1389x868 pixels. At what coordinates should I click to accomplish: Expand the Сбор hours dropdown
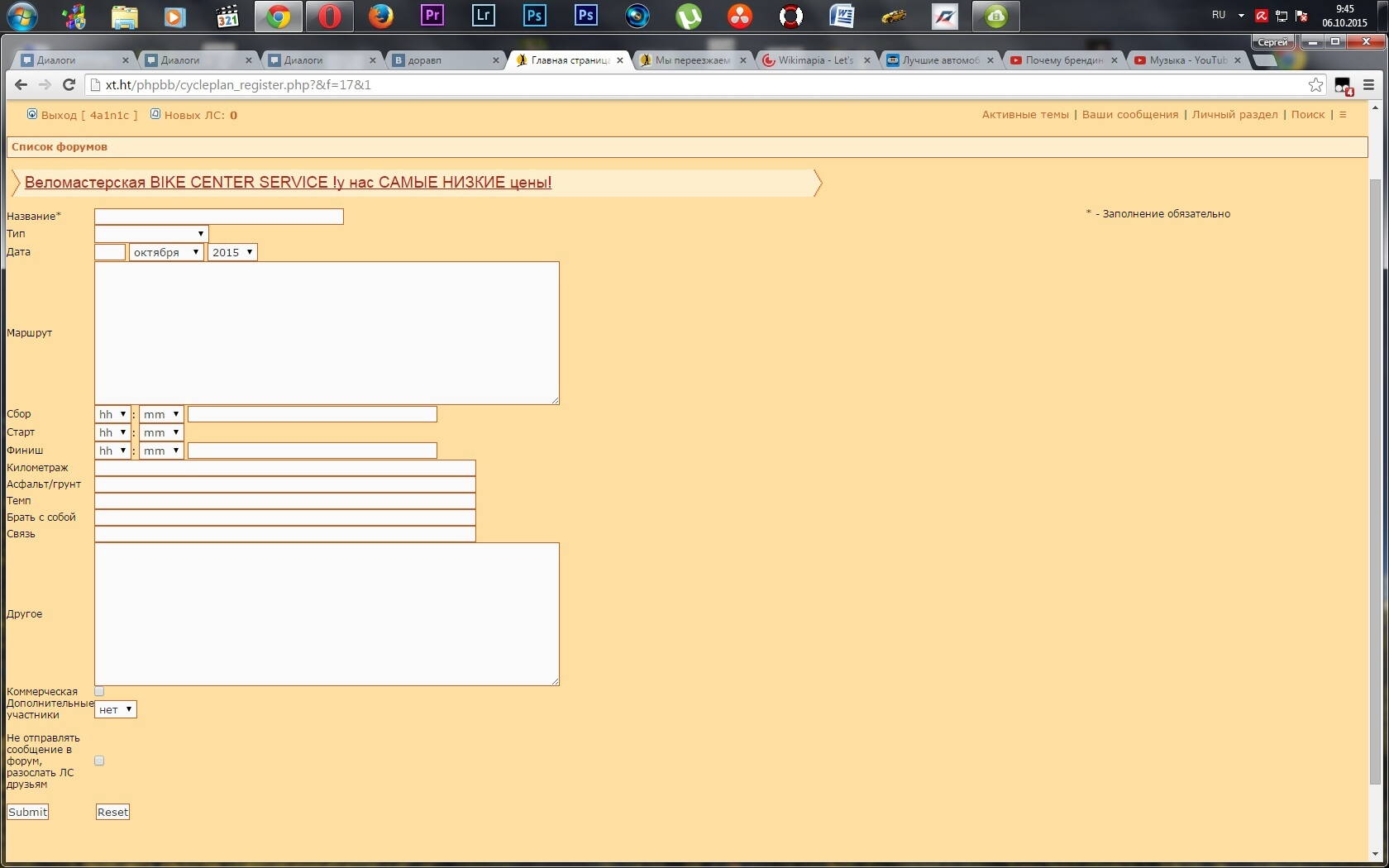point(112,414)
